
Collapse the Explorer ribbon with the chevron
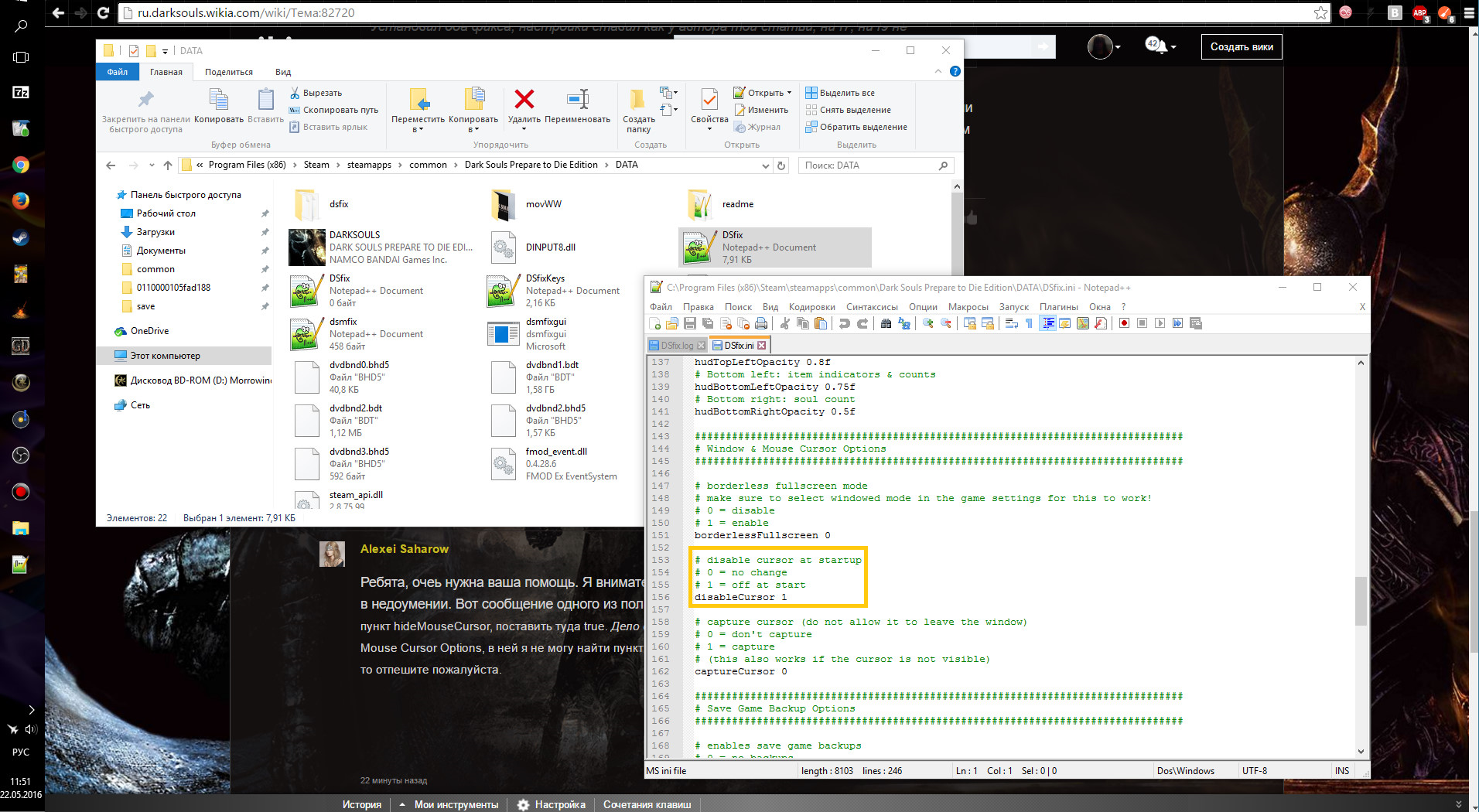click(x=938, y=71)
